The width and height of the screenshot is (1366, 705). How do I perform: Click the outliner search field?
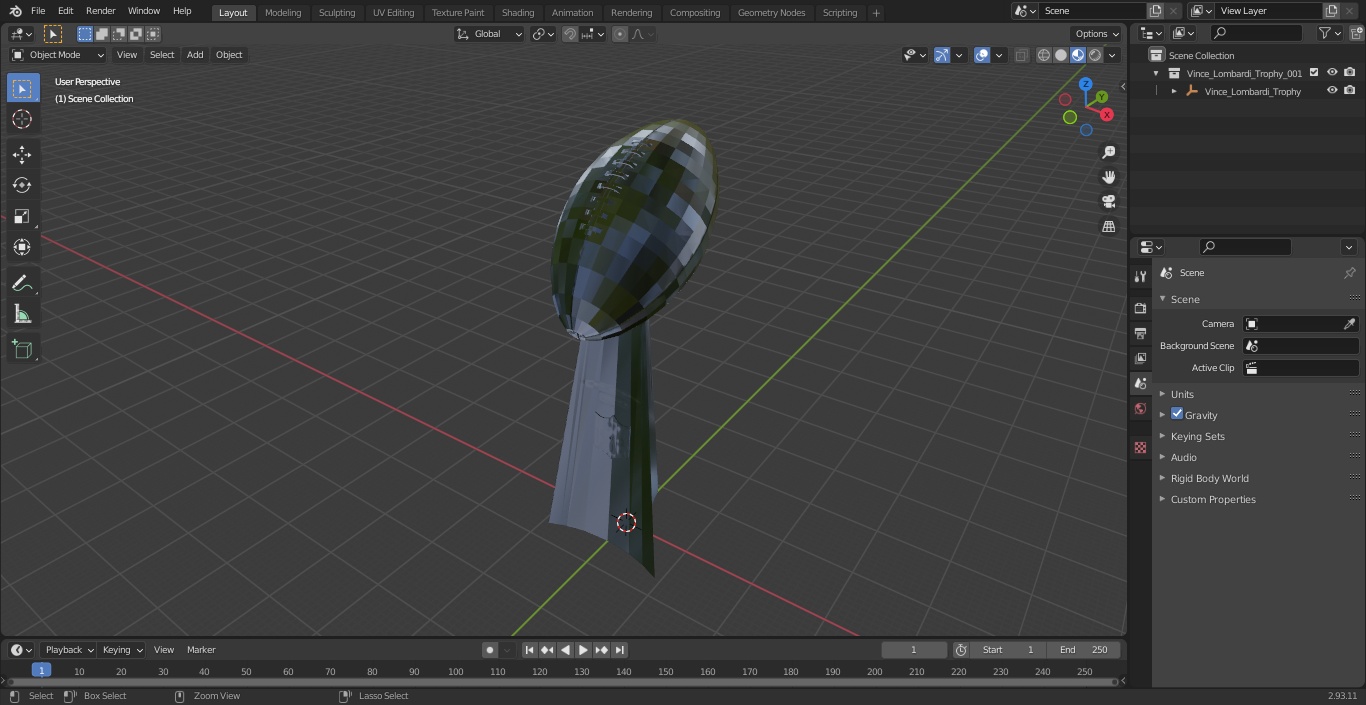click(x=1256, y=34)
